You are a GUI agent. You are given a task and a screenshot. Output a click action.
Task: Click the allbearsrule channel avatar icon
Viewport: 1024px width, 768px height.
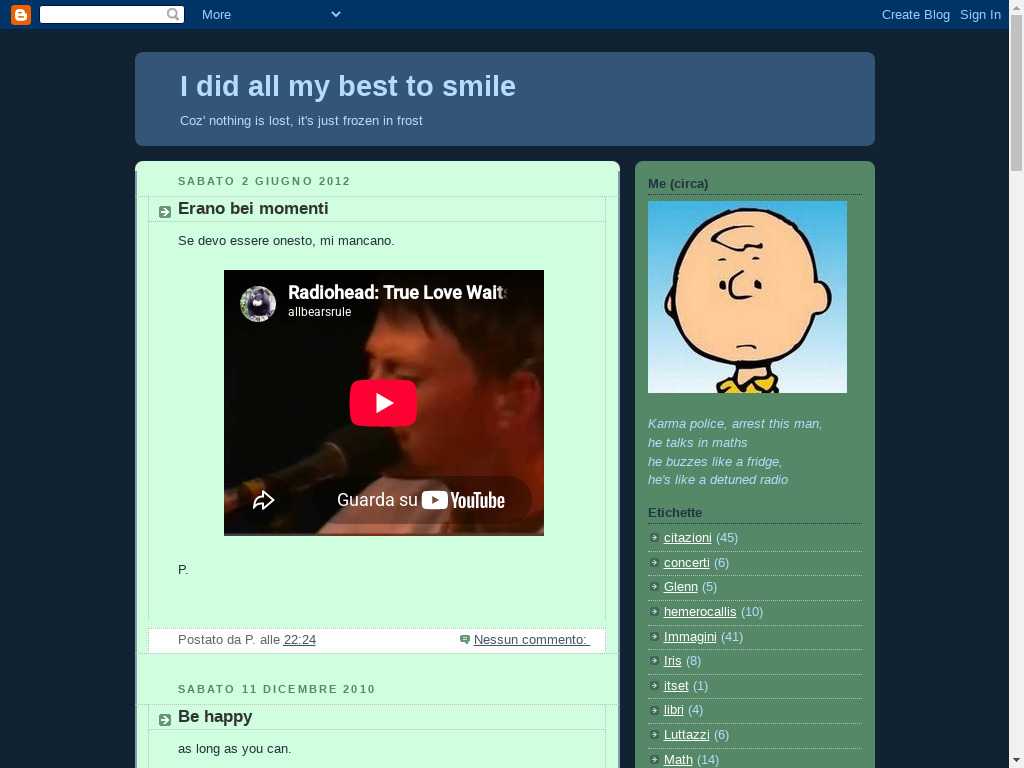[x=258, y=304]
